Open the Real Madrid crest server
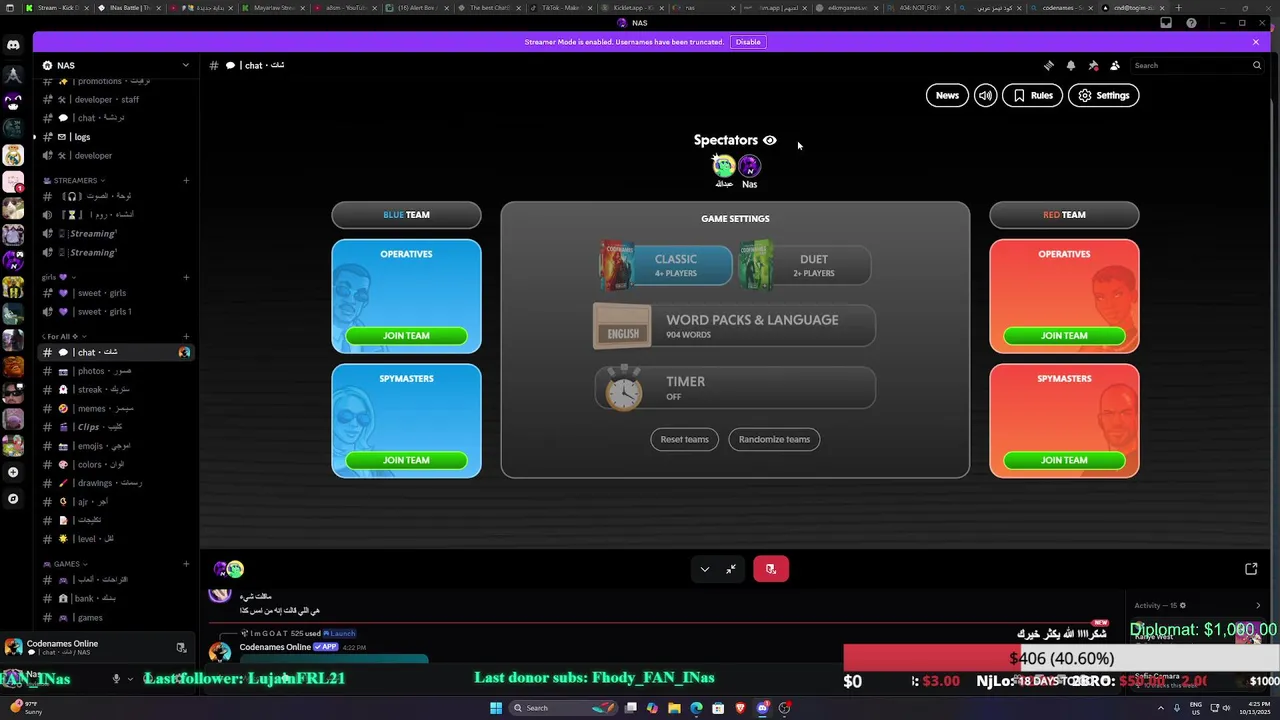The height and width of the screenshot is (720, 1280). coord(13,155)
